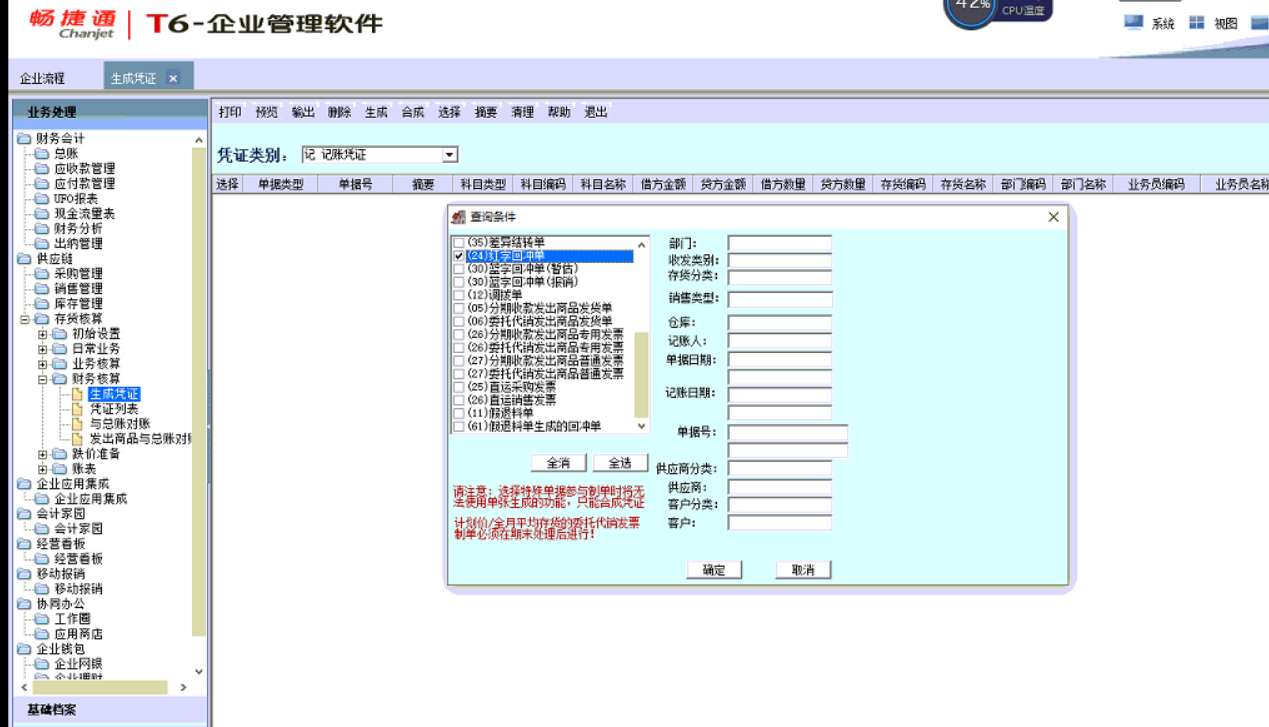Viewport: 1269px width, 727px height.
Task: Click 预览 in the toolbar
Action: (267, 112)
